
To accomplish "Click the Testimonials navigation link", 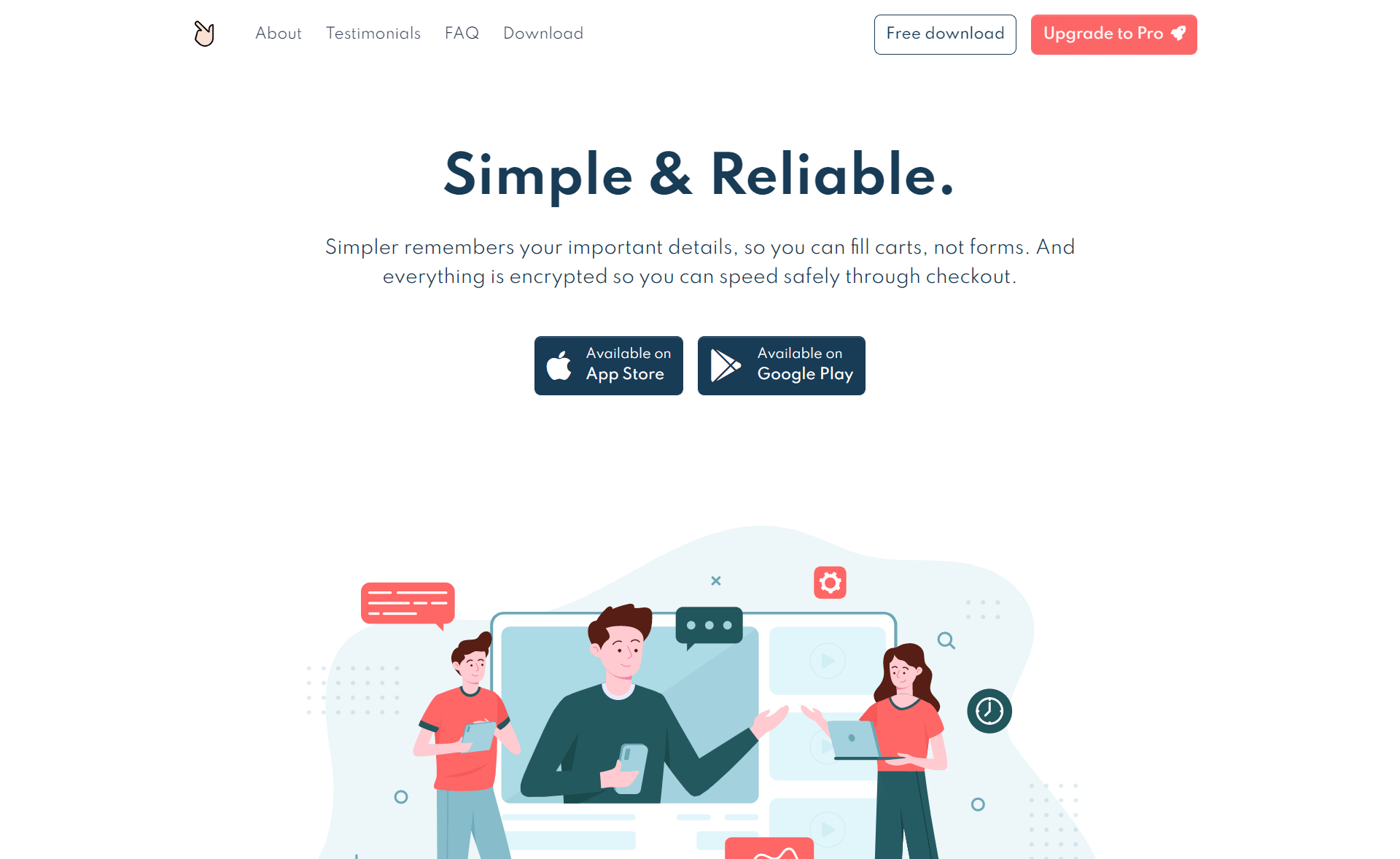I will [373, 34].
